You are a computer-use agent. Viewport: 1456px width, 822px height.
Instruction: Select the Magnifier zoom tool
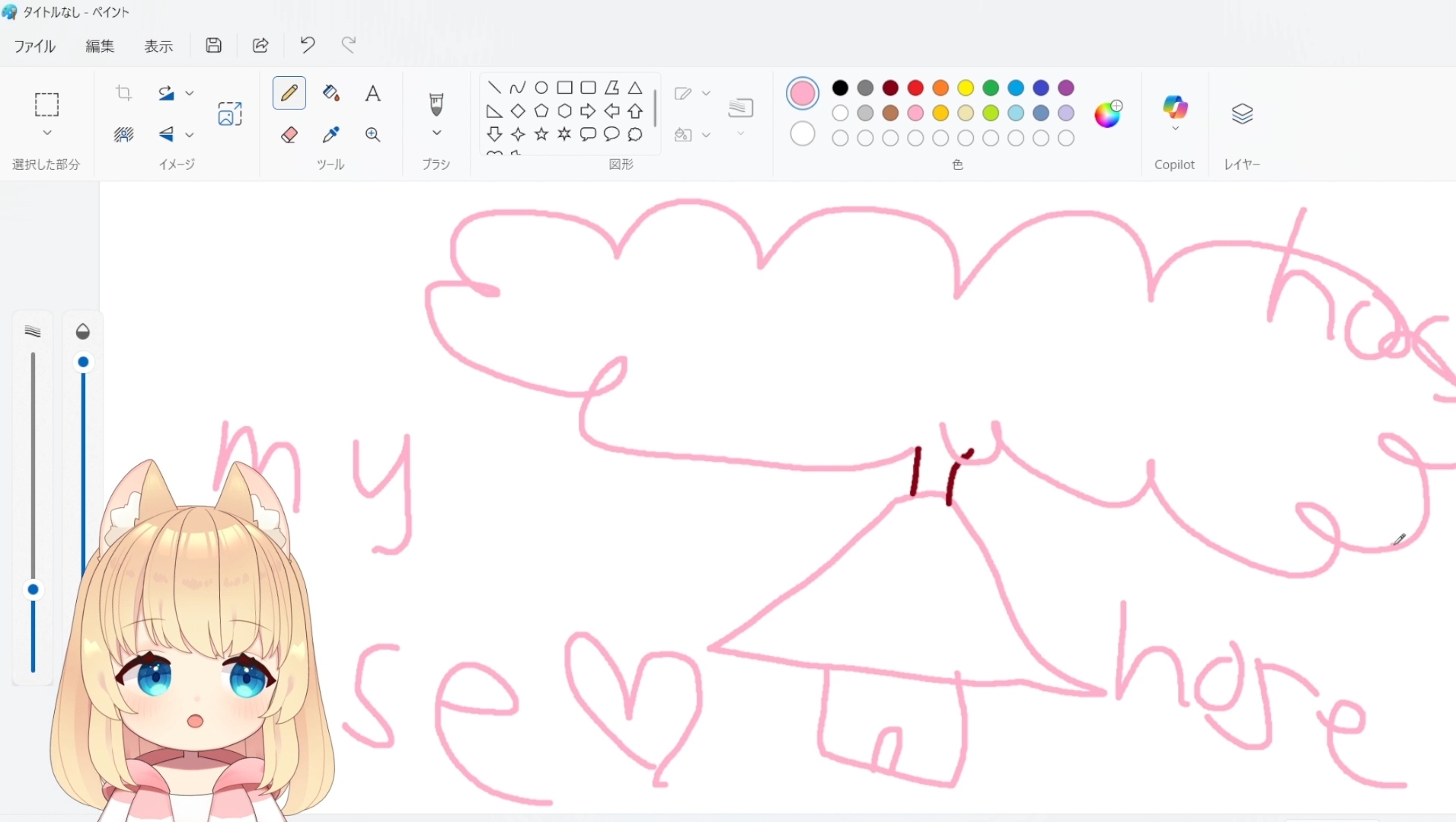[x=372, y=135]
